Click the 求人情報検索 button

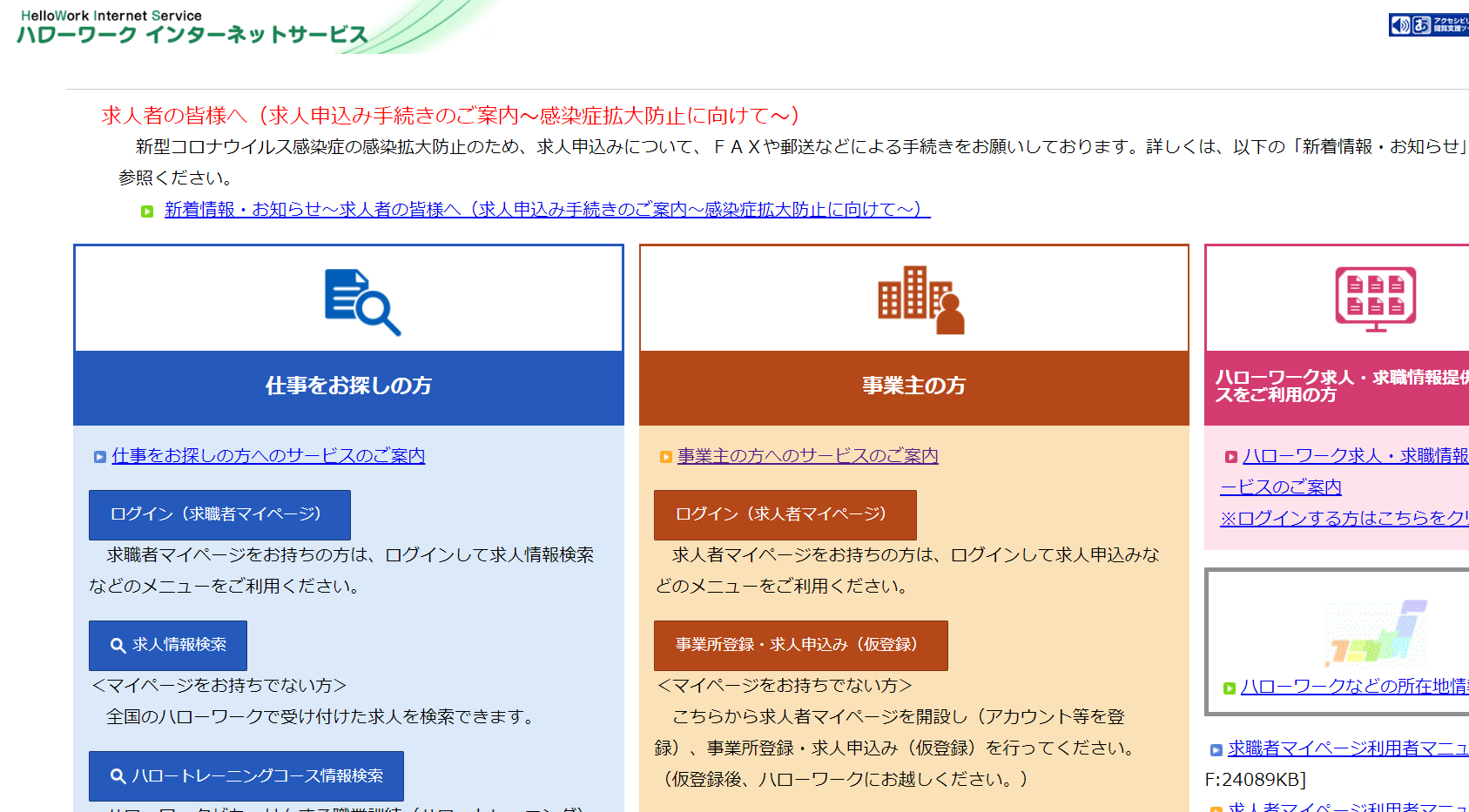168,645
